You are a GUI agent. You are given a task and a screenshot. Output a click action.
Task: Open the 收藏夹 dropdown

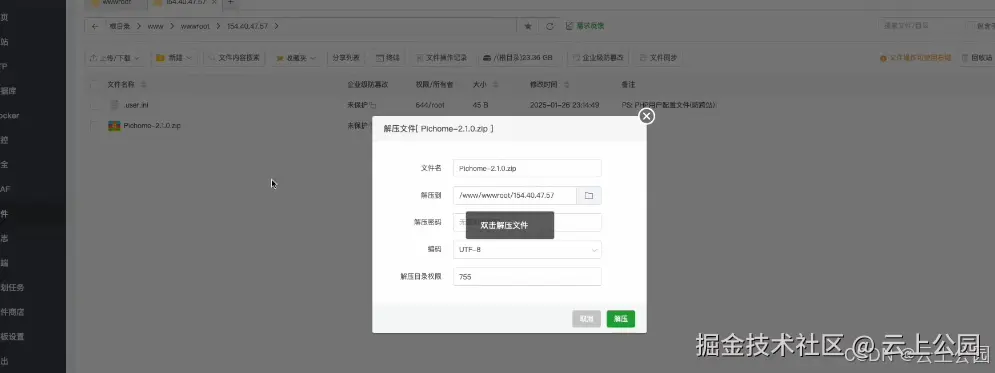(296, 58)
